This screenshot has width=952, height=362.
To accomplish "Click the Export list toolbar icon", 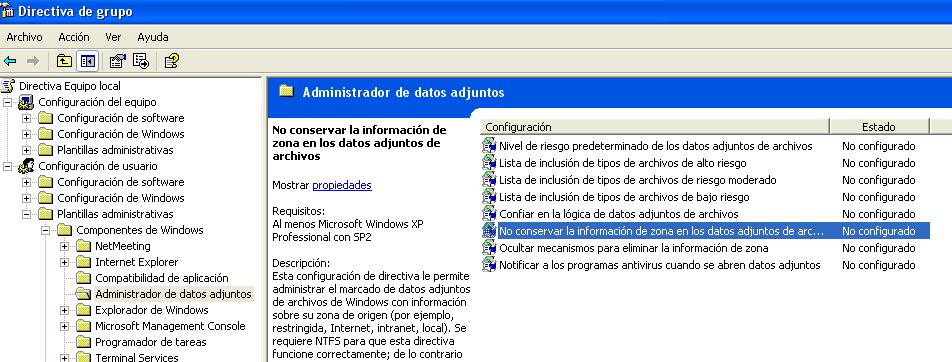I will pos(141,61).
